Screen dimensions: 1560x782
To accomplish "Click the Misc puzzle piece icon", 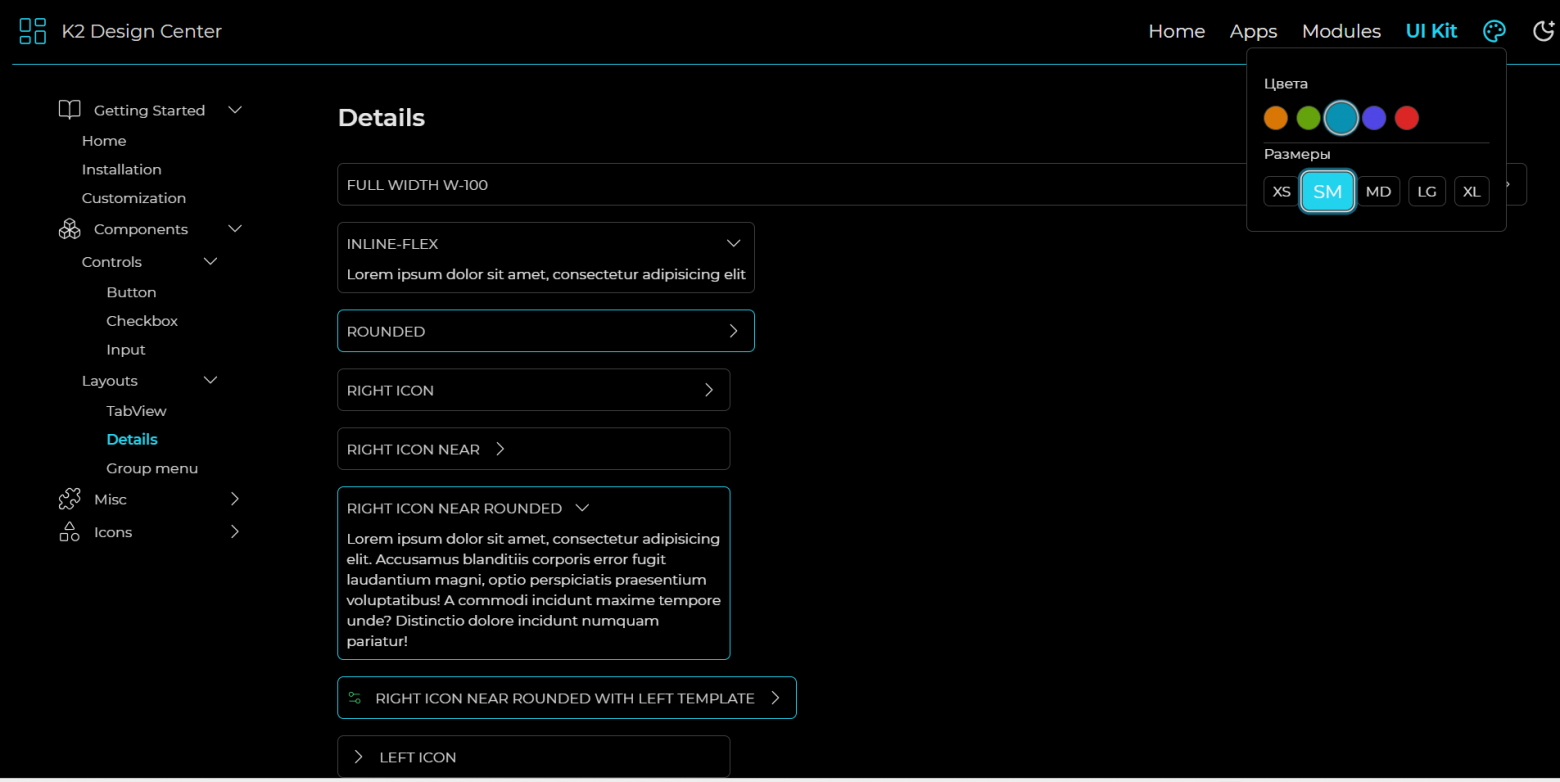I will click(69, 499).
